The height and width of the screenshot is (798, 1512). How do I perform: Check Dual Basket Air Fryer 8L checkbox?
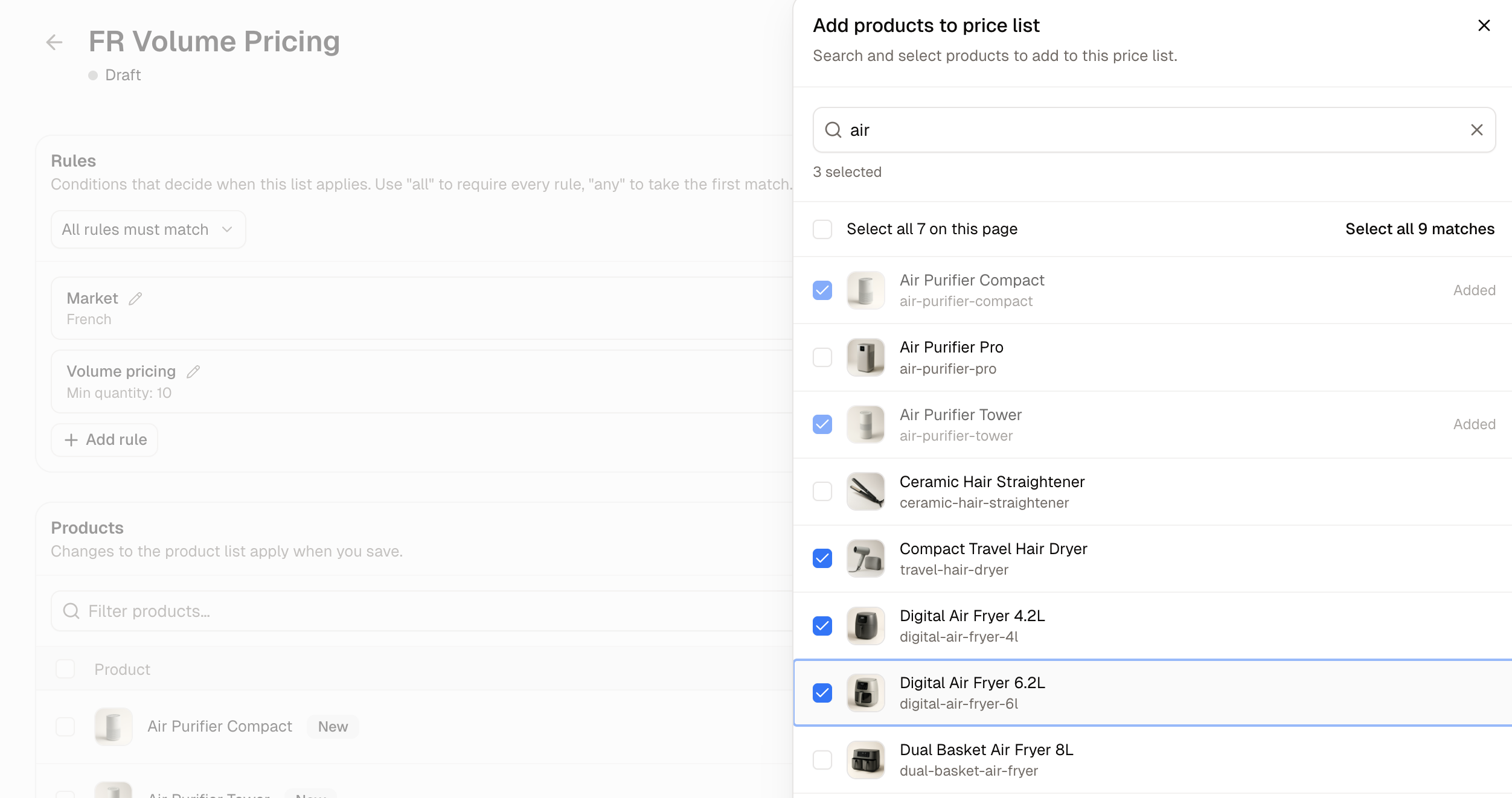click(x=822, y=760)
